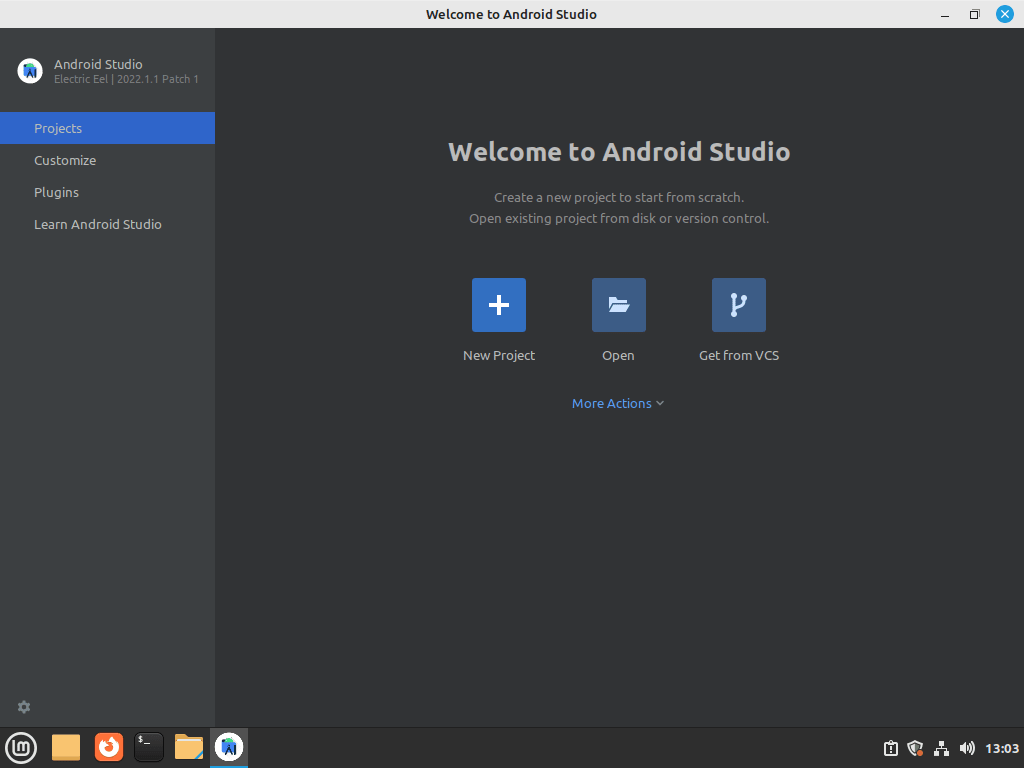Select the Projects sidebar entry
Viewport: 1024px width, 768px height.
click(58, 128)
